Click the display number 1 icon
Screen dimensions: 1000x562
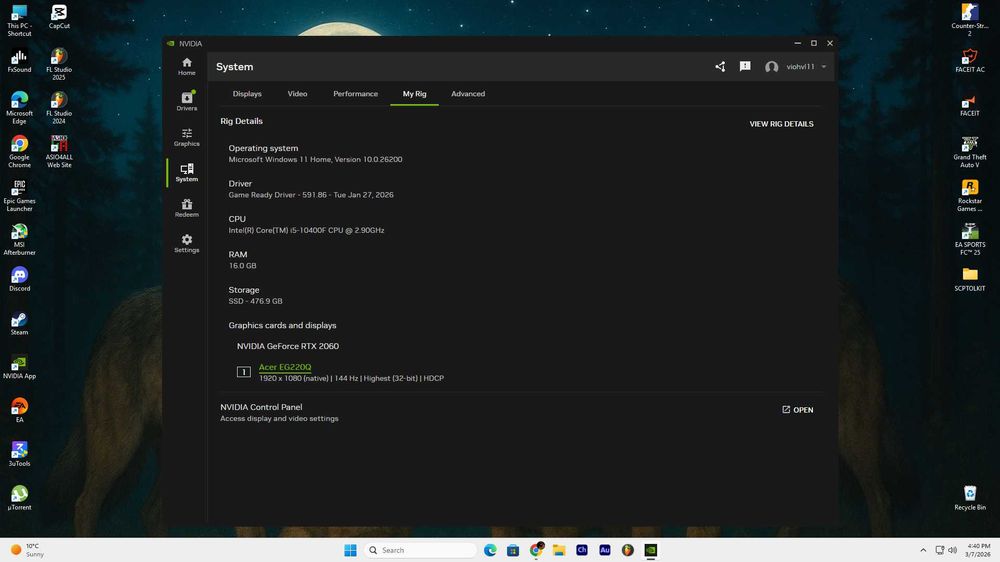click(x=244, y=371)
